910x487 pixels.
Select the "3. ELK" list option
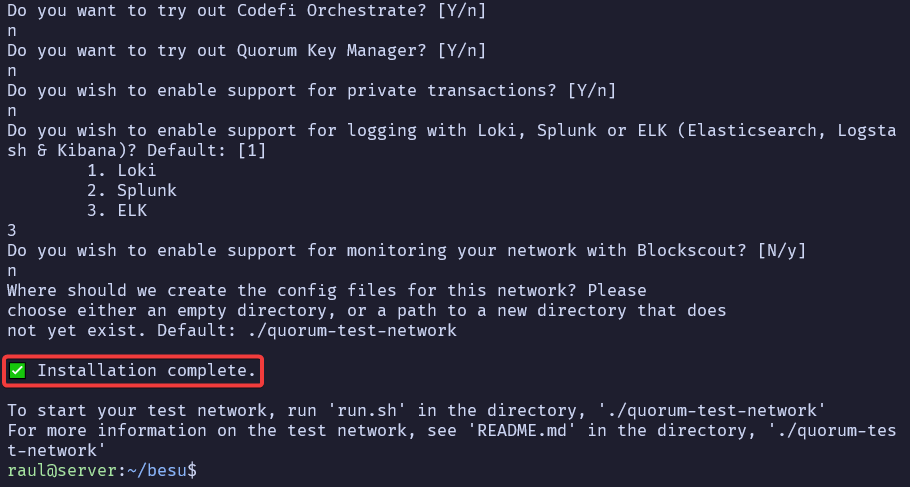click(116, 210)
